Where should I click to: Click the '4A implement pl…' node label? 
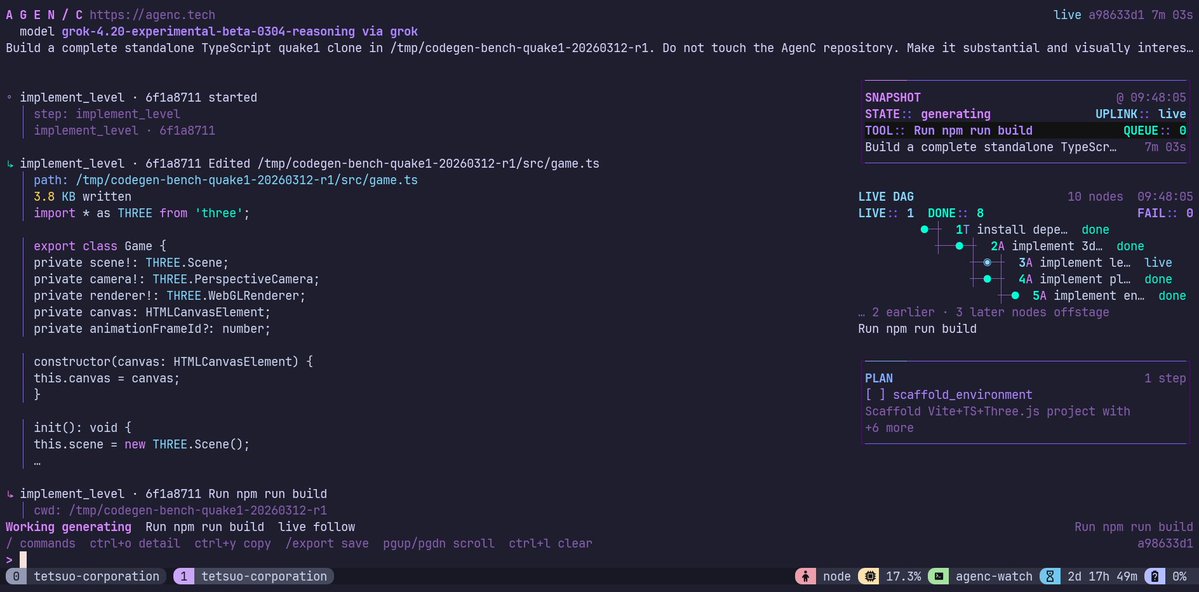tap(1074, 279)
